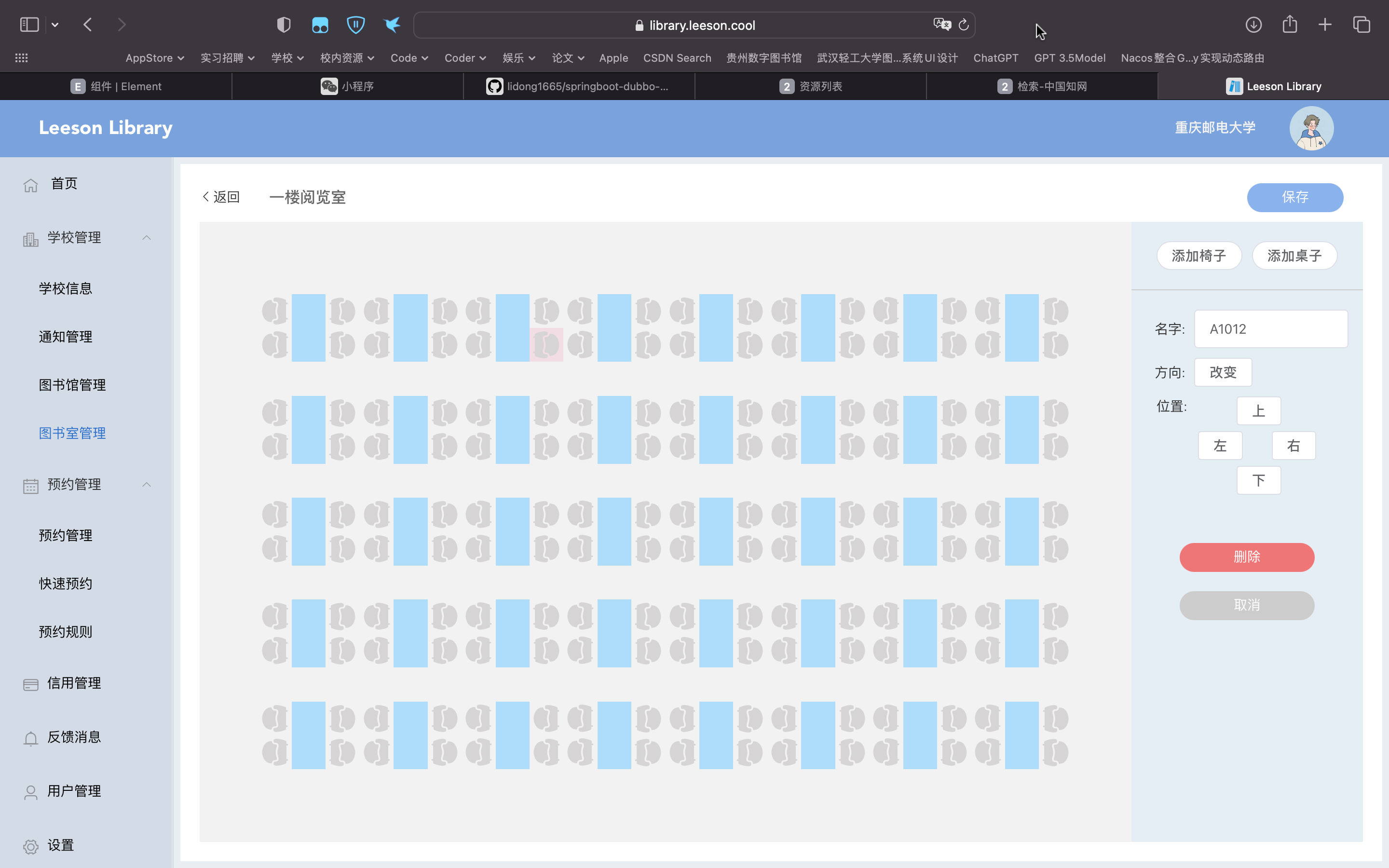This screenshot has width=1389, height=868.
Task: Click the building icon beside 学校管理
Action: pos(30,239)
